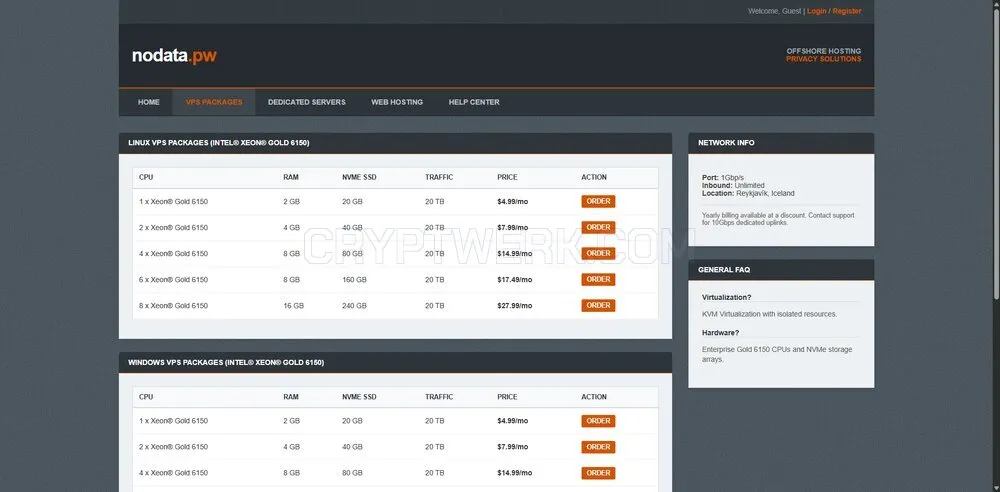Order the Linux 8 x Xeon $27.99/mo plan
The height and width of the screenshot is (492, 1000).
(598, 306)
